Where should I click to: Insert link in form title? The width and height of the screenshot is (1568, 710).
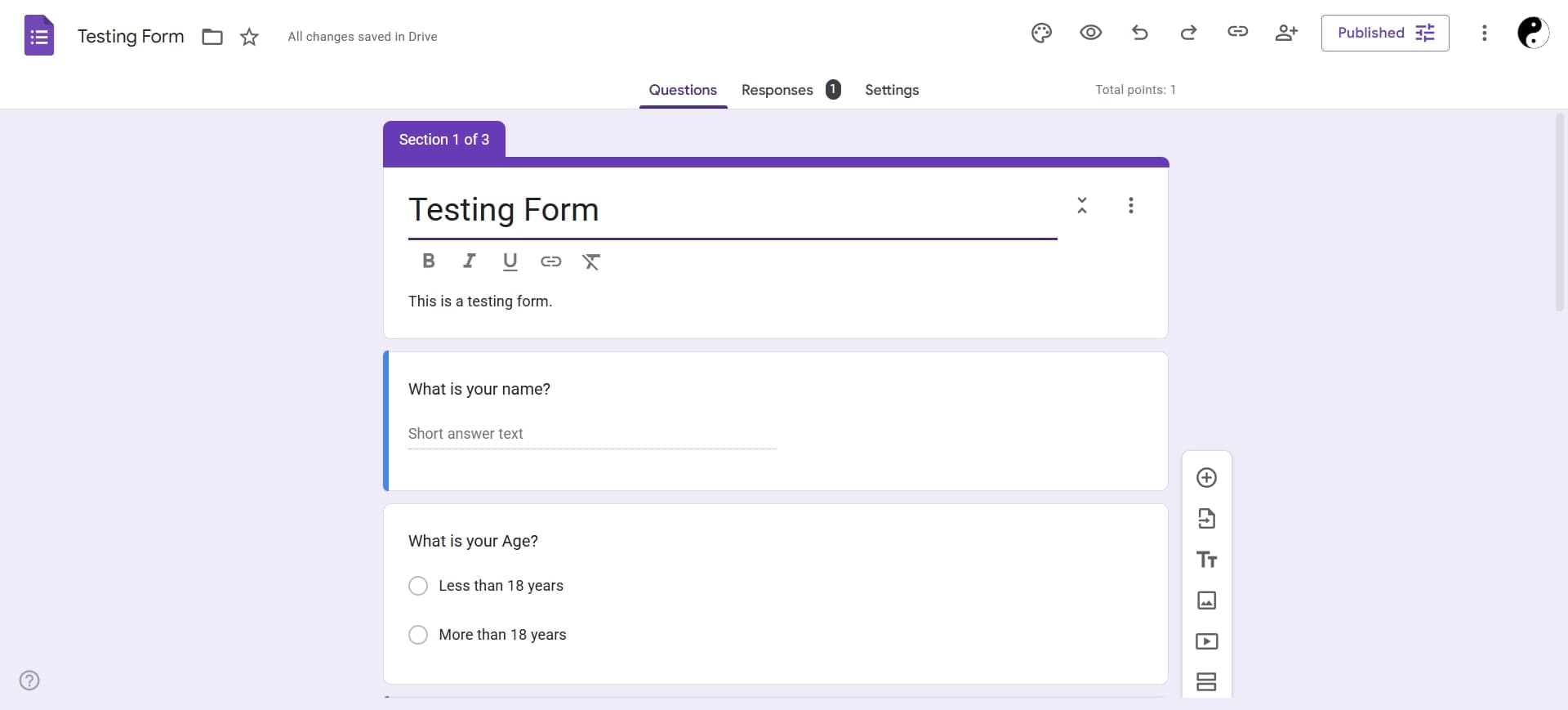click(x=550, y=261)
